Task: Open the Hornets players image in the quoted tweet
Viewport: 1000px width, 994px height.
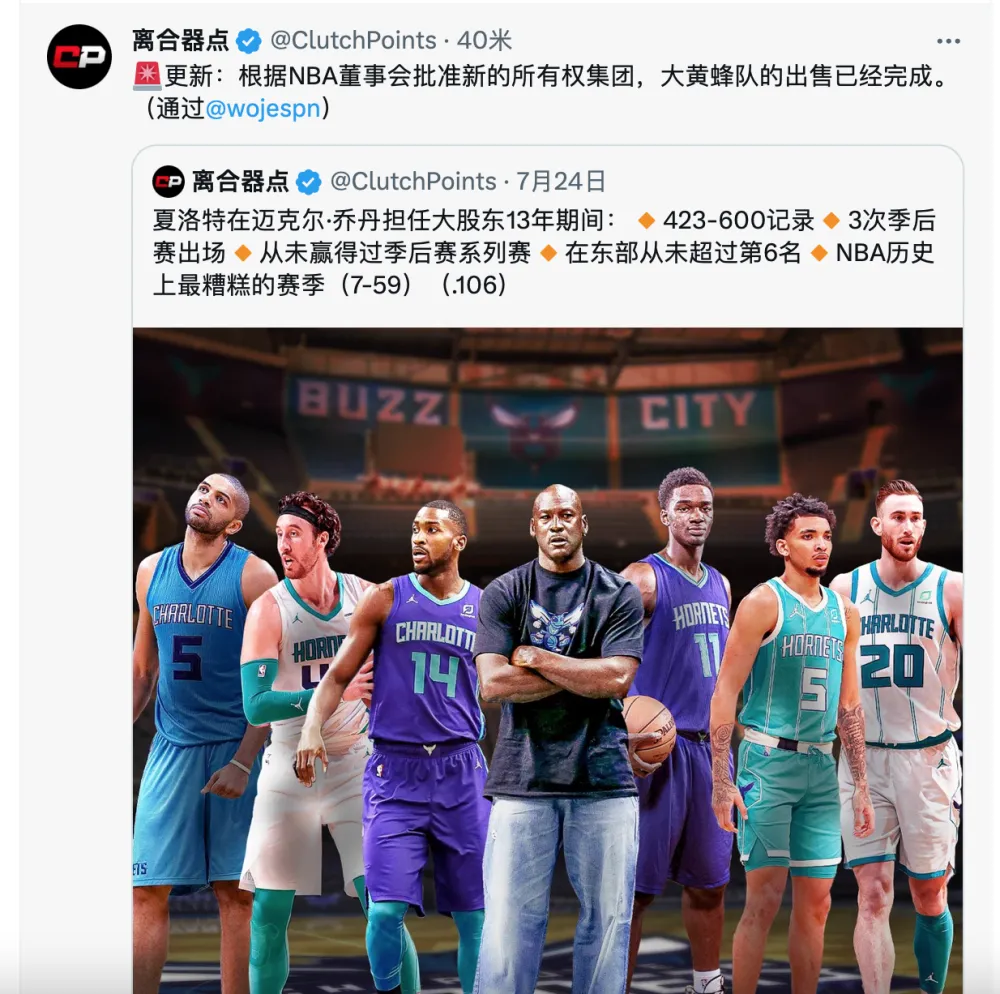Action: click(x=548, y=661)
